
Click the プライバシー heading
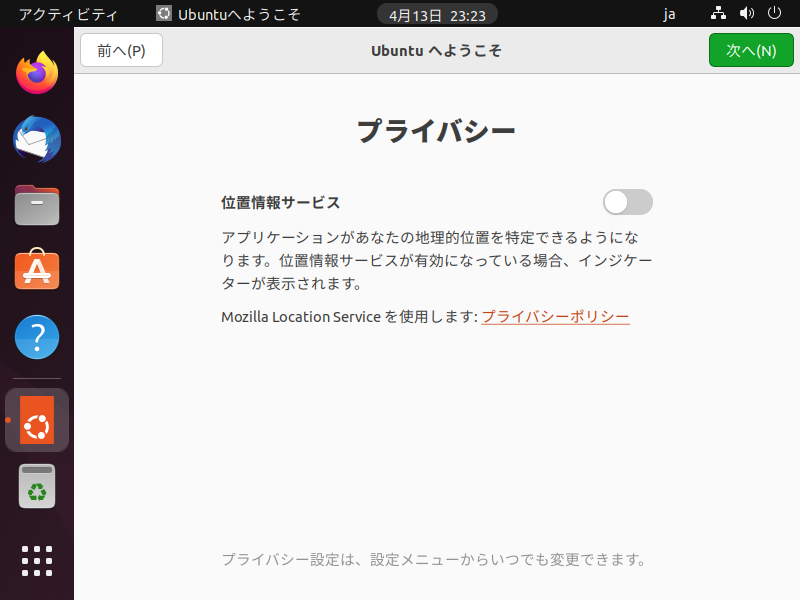point(436,131)
